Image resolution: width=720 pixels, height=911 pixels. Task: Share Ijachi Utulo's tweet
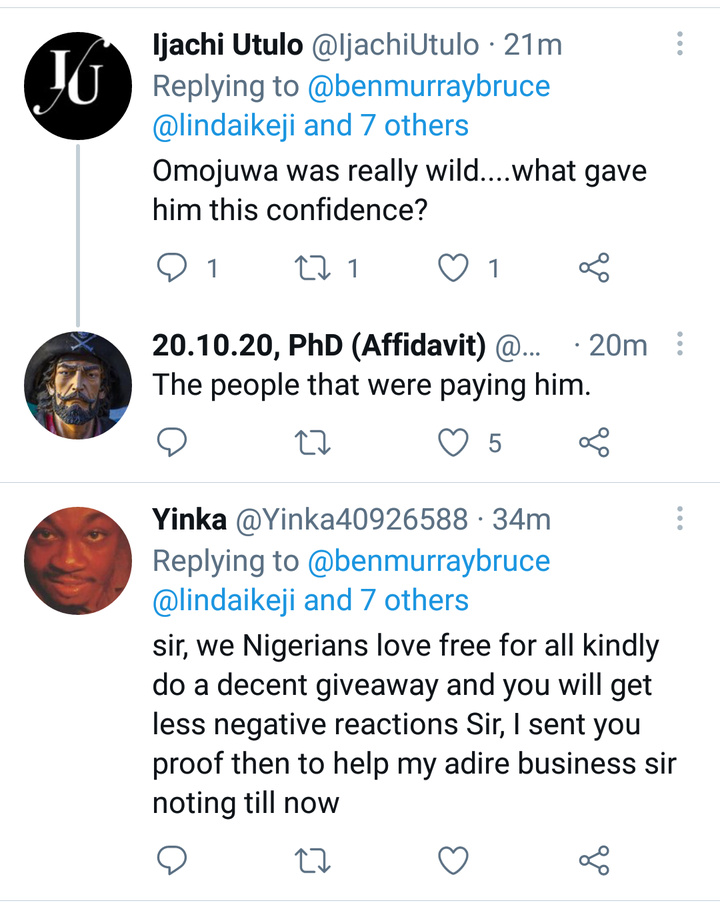click(594, 268)
